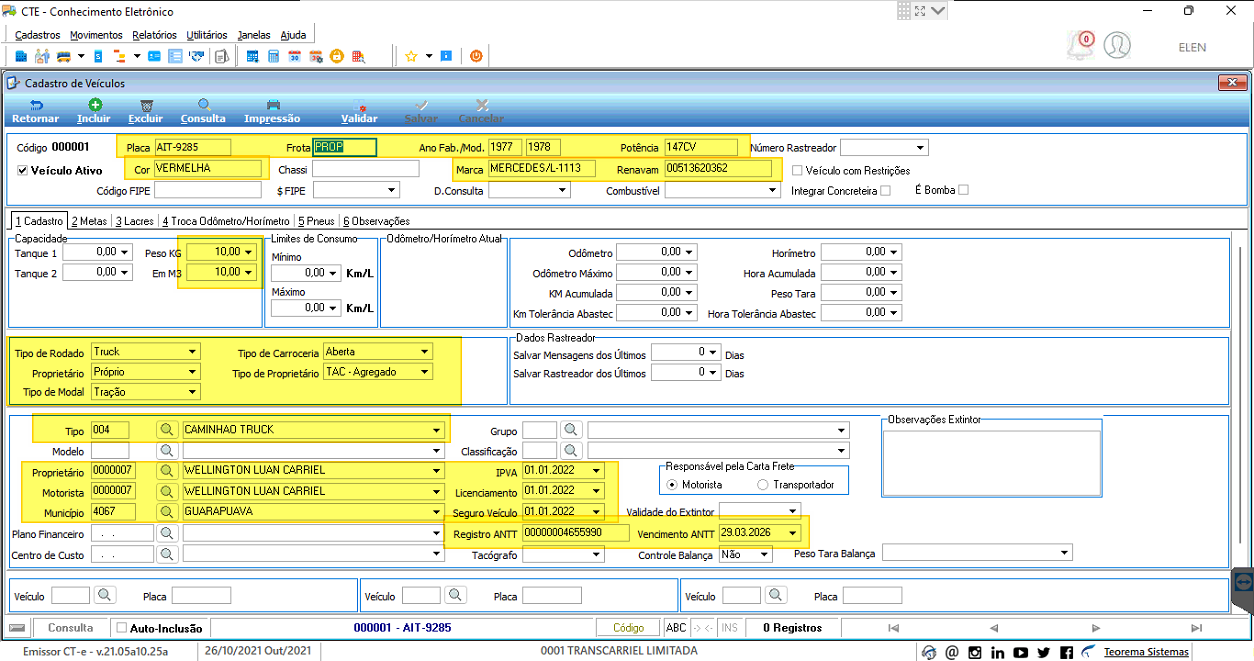Viewport: 1254px width, 661px height.
Task: Print with the Impressão icon
Action: pyautogui.click(x=272, y=110)
